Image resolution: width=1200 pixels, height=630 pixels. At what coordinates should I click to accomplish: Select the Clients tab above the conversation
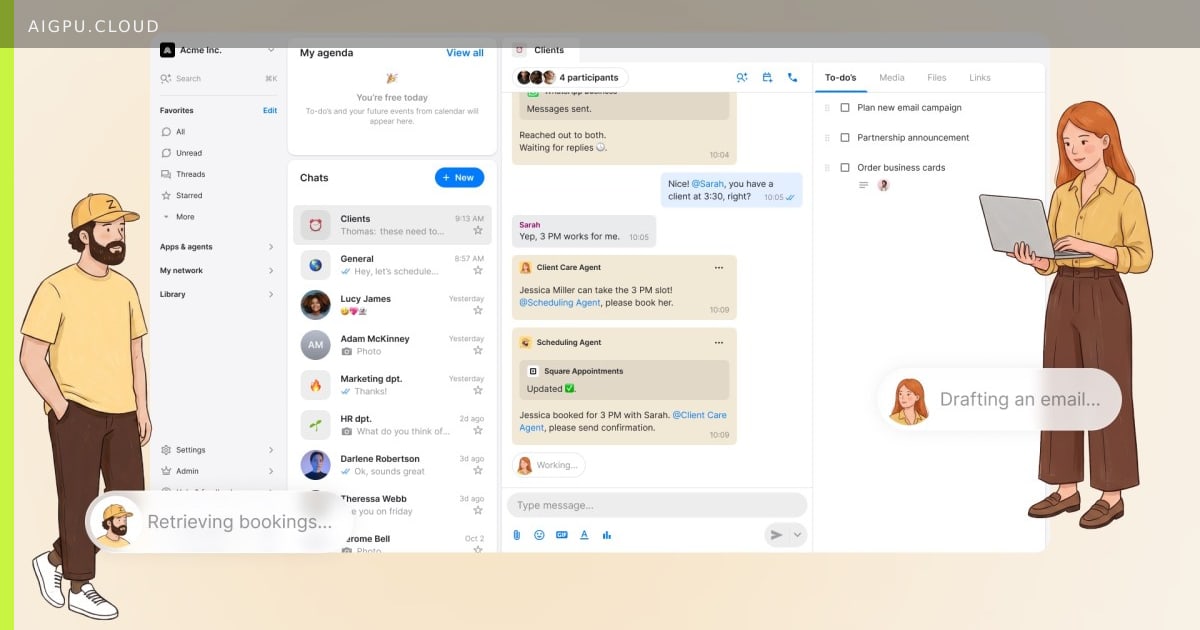pyautogui.click(x=540, y=50)
